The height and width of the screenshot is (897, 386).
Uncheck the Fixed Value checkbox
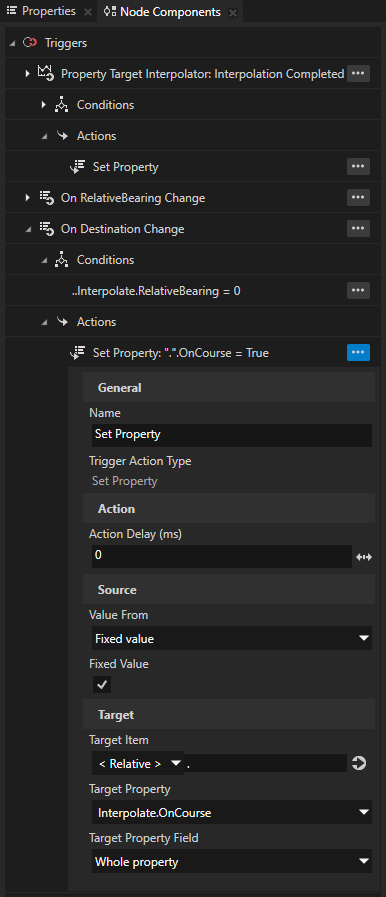pos(103,685)
